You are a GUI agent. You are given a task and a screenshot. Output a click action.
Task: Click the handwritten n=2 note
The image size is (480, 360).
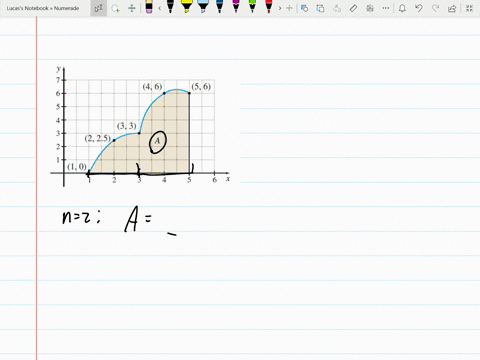[x=81, y=217]
